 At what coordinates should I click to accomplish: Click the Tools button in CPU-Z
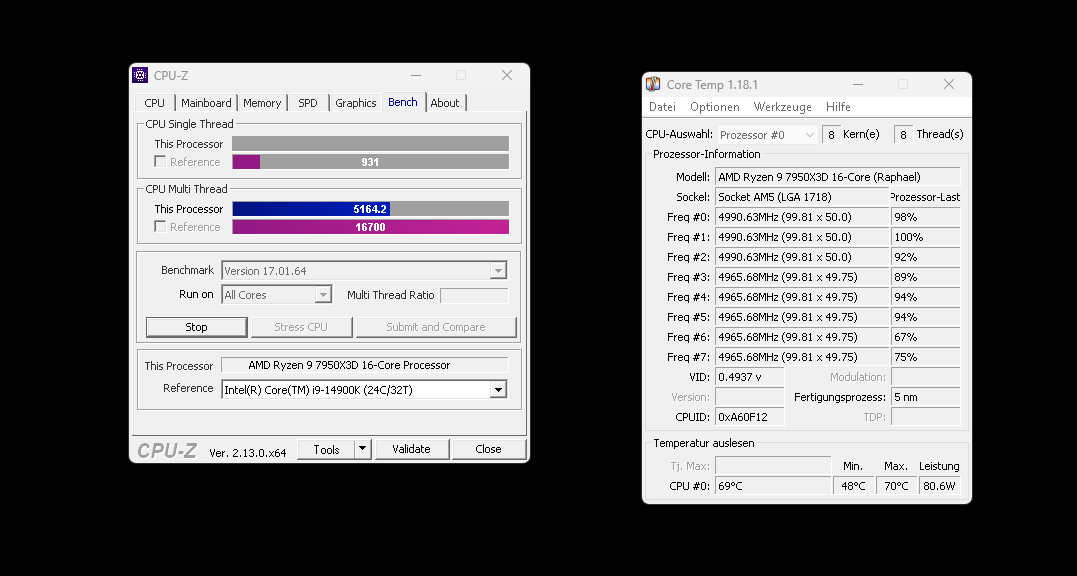326,449
